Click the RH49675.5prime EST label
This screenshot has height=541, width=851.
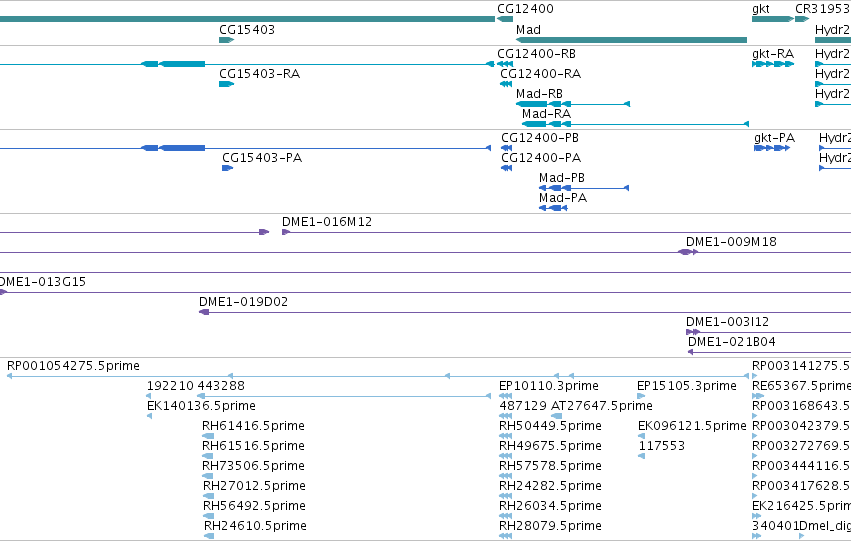coord(550,447)
